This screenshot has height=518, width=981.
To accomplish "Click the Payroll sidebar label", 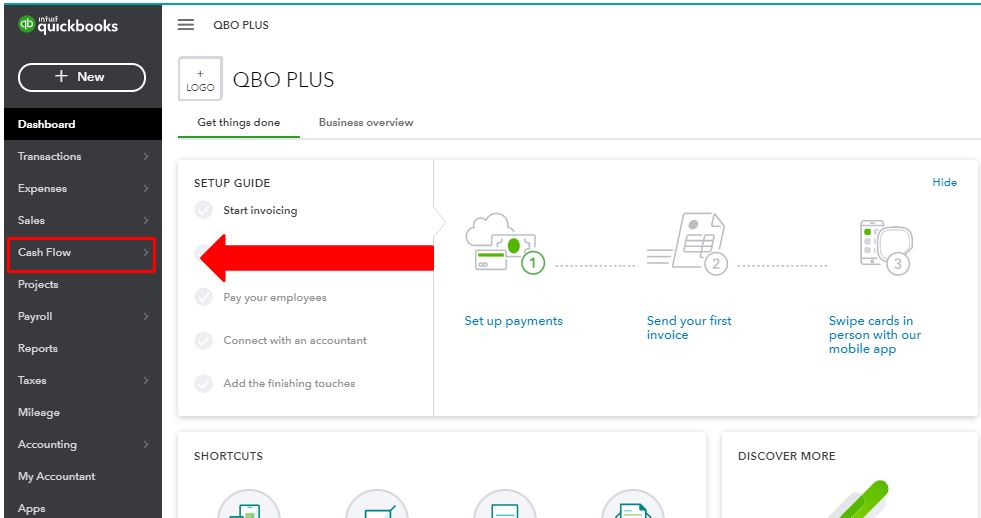I will click(35, 317).
